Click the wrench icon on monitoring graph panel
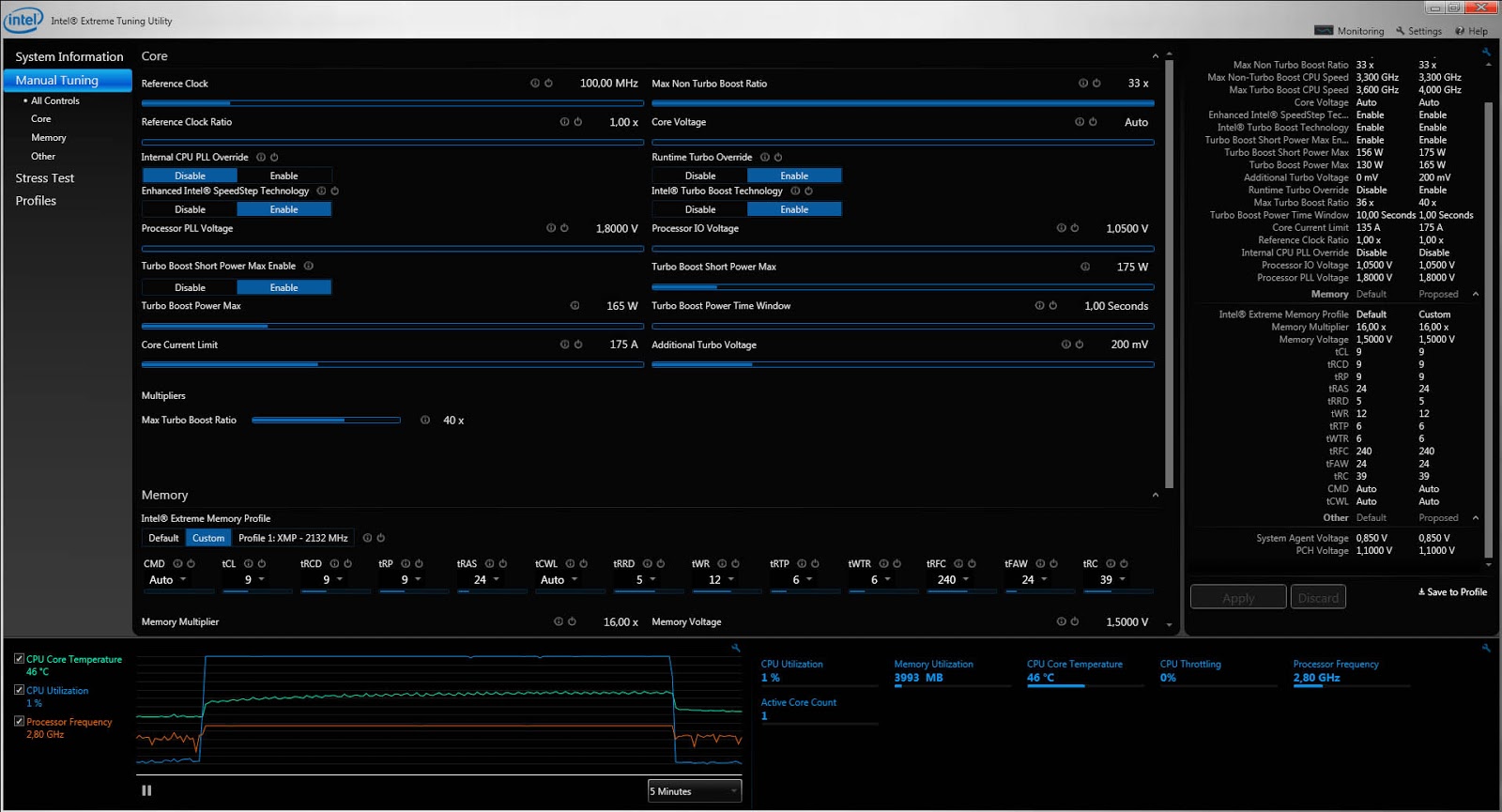1502x812 pixels. [736, 648]
